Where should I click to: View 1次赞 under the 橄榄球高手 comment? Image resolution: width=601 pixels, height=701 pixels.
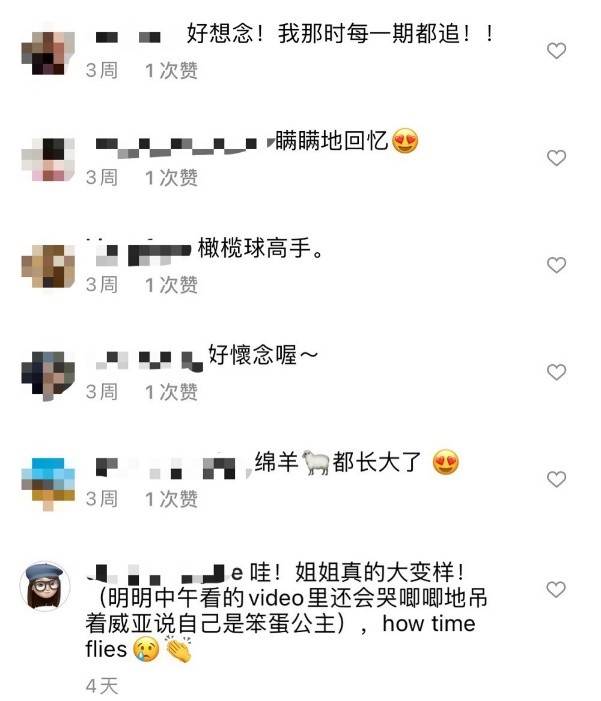click(171, 285)
